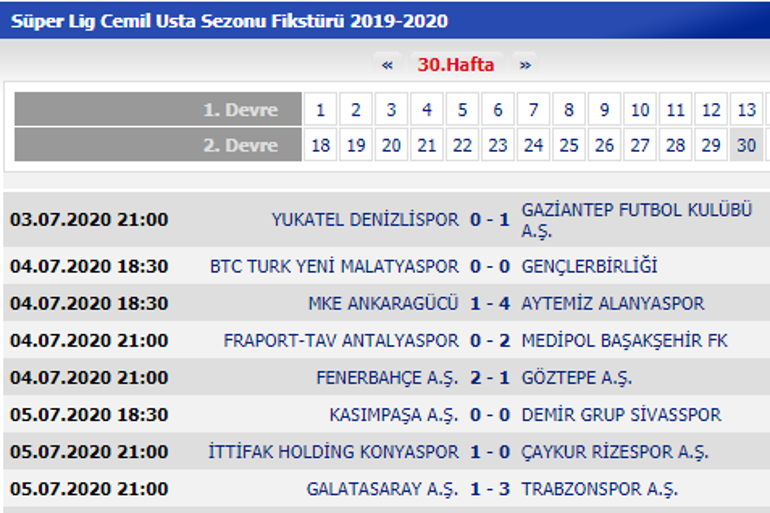Image resolution: width=770 pixels, height=513 pixels.
Task: Click Çaykur Rizespor A.Ş. team link
Action: (615, 452)
